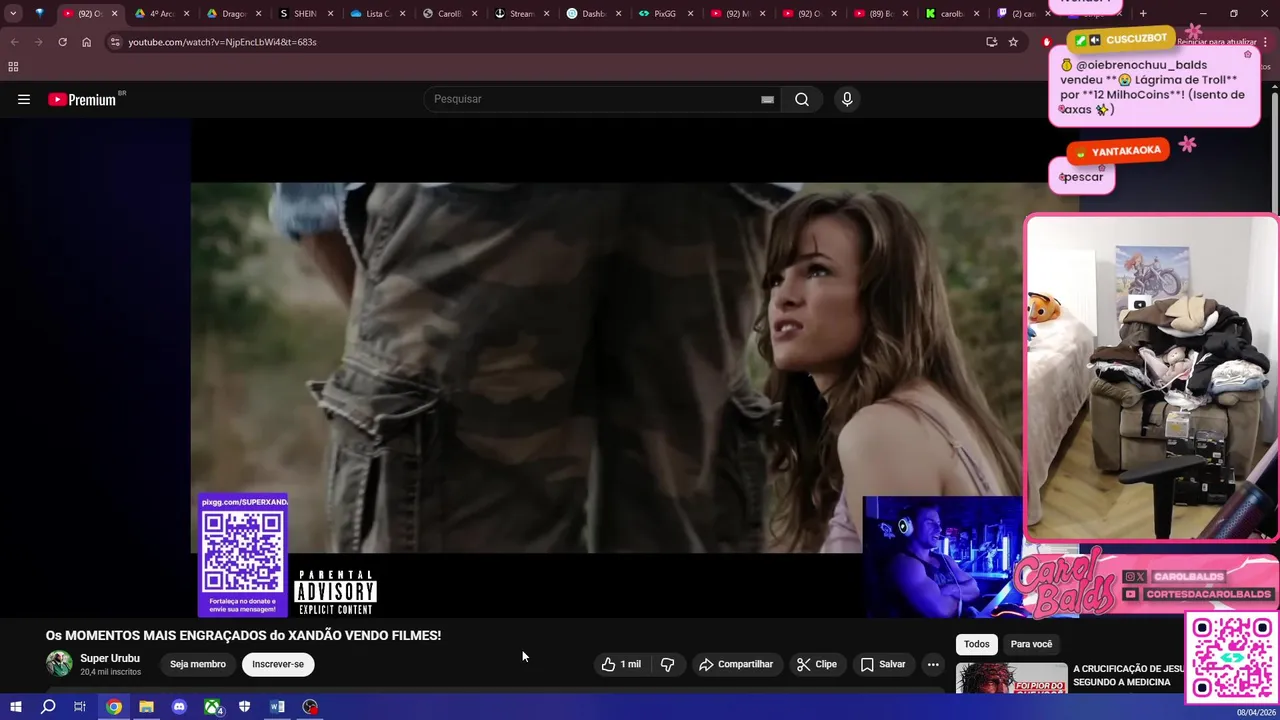1280x720 pixels.
Task: Click the browser home icon
Action: point(86,42)
